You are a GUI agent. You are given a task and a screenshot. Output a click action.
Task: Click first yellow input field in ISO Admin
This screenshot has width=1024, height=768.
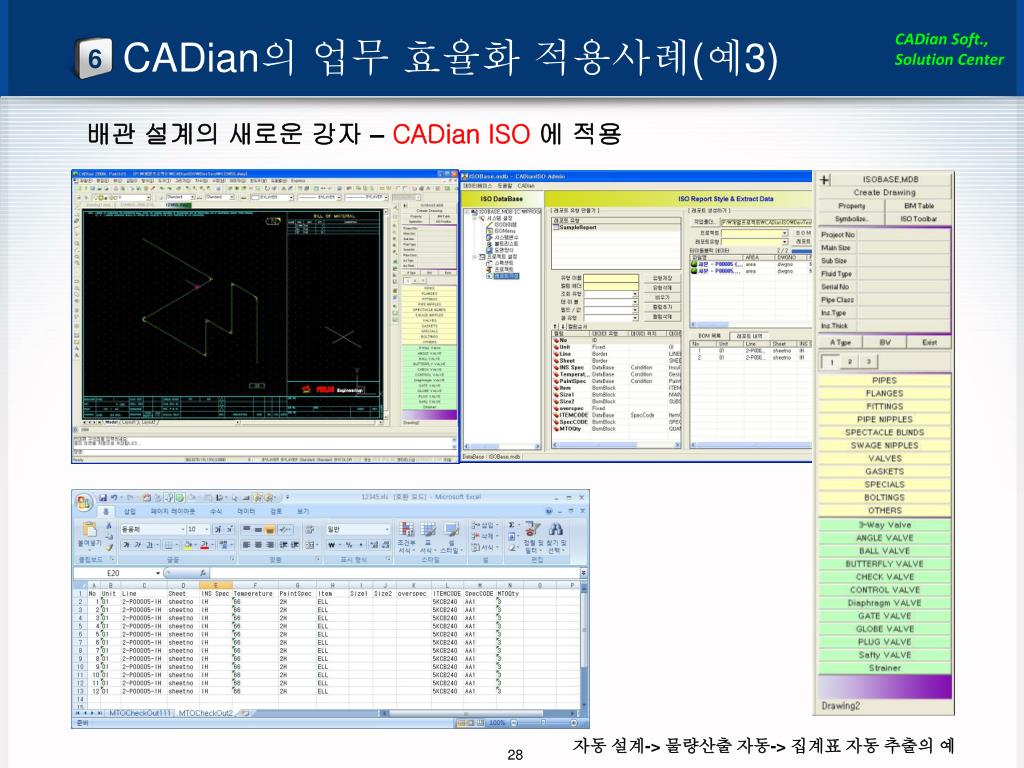tap(611, 278)
